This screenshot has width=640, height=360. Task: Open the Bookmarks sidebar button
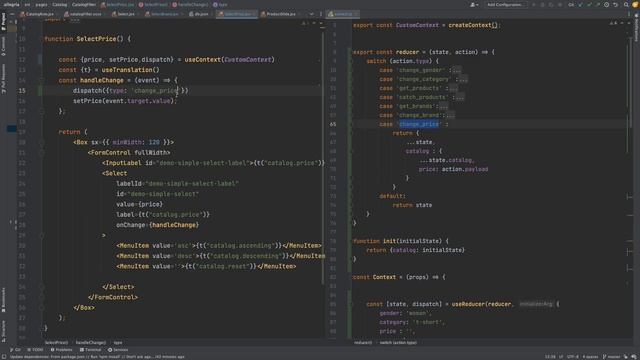pyautogui.click(x=4, y=300)
